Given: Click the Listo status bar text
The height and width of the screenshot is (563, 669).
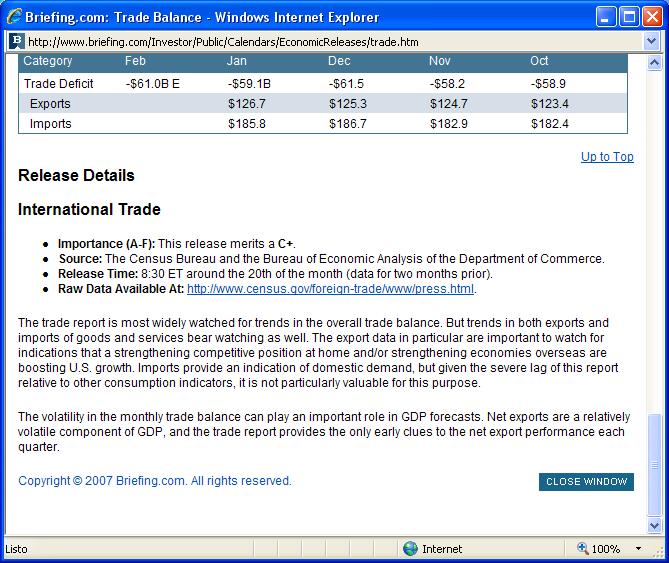Looking at the screenshot, I should 16,549.
